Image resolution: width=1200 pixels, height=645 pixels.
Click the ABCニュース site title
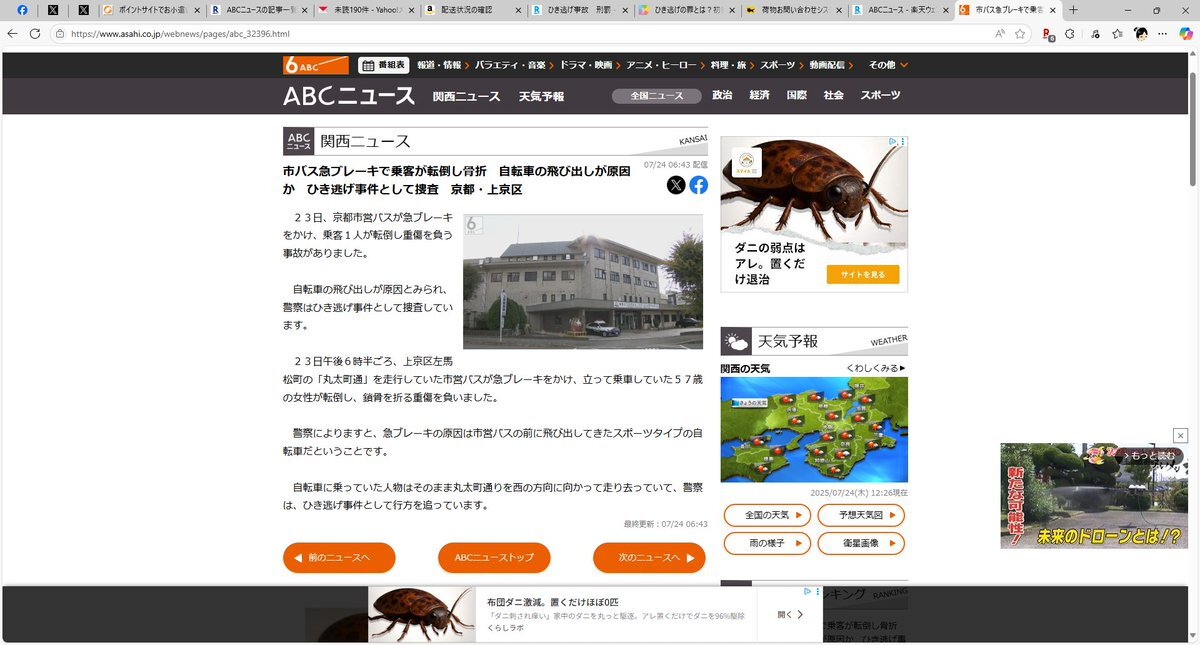coord(349,96)
